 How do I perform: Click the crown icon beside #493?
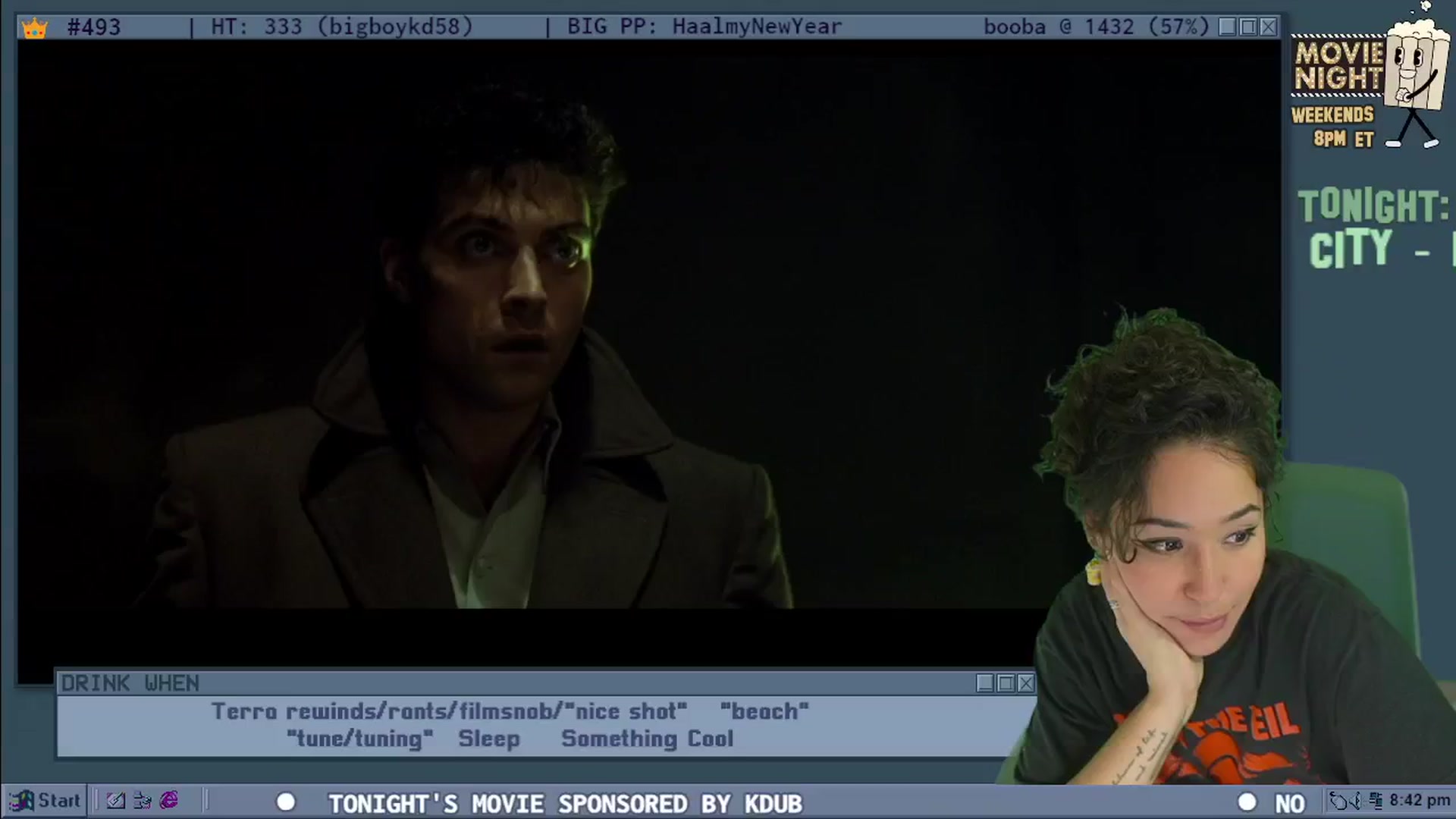click(35, 29)
